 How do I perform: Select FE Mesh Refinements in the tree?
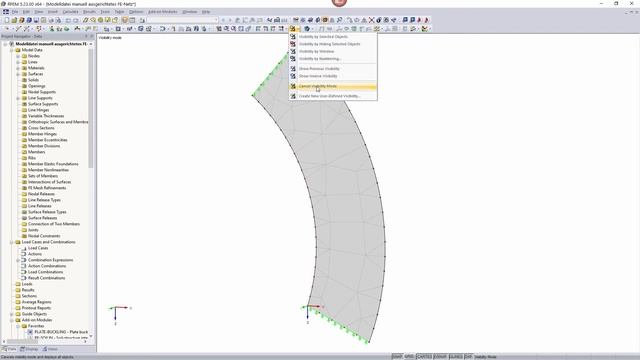pos(47,188)
